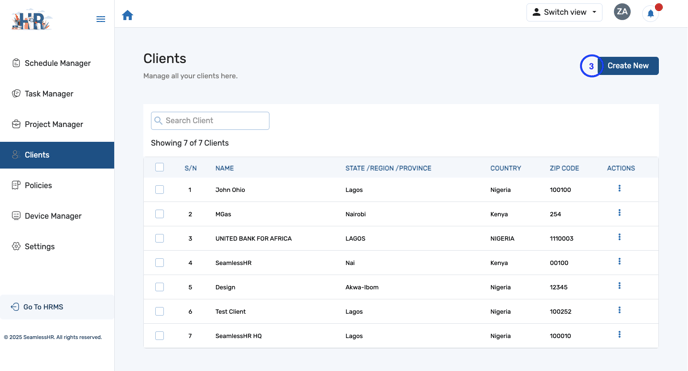Click the MGas client name
The width and height of the screenshot is (688, 371).
click(x=223, y=214)
